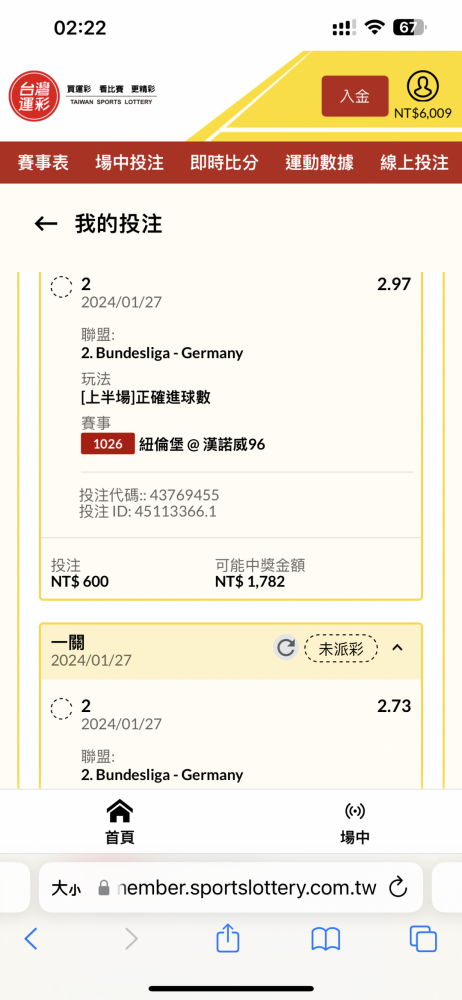Click the 入金 deposit button

(355, 96)
